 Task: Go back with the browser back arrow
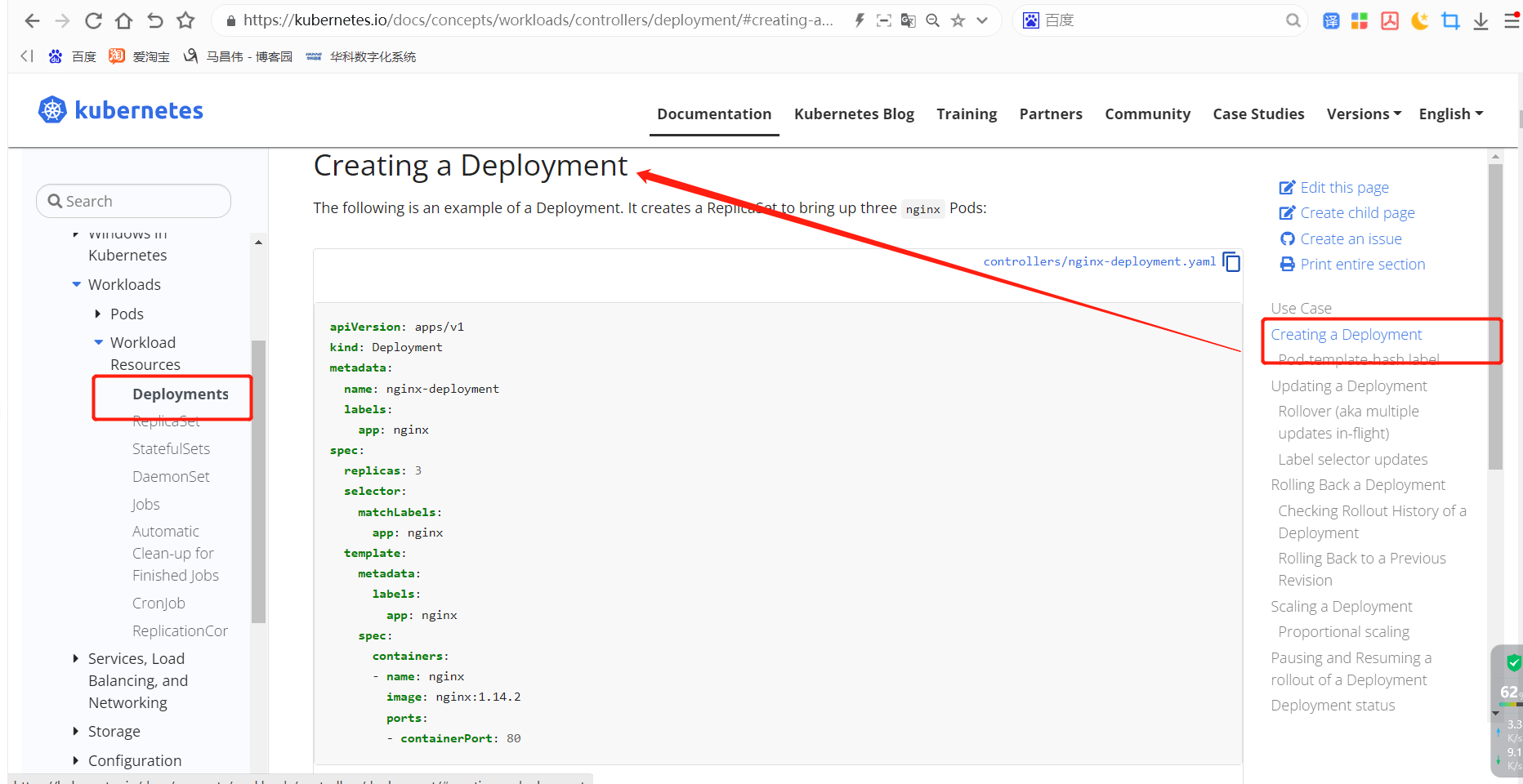pos(32,20)
